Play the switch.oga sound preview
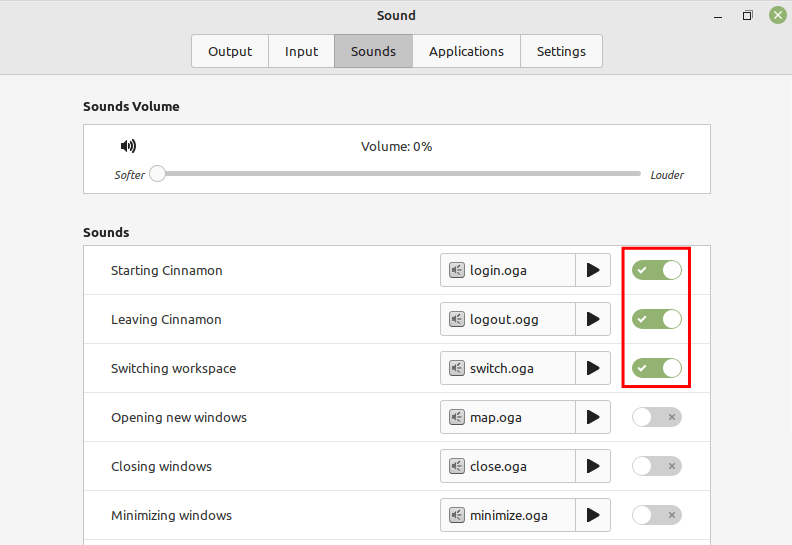The width and height of the screenshot is (792, 545). coord(593,368)
